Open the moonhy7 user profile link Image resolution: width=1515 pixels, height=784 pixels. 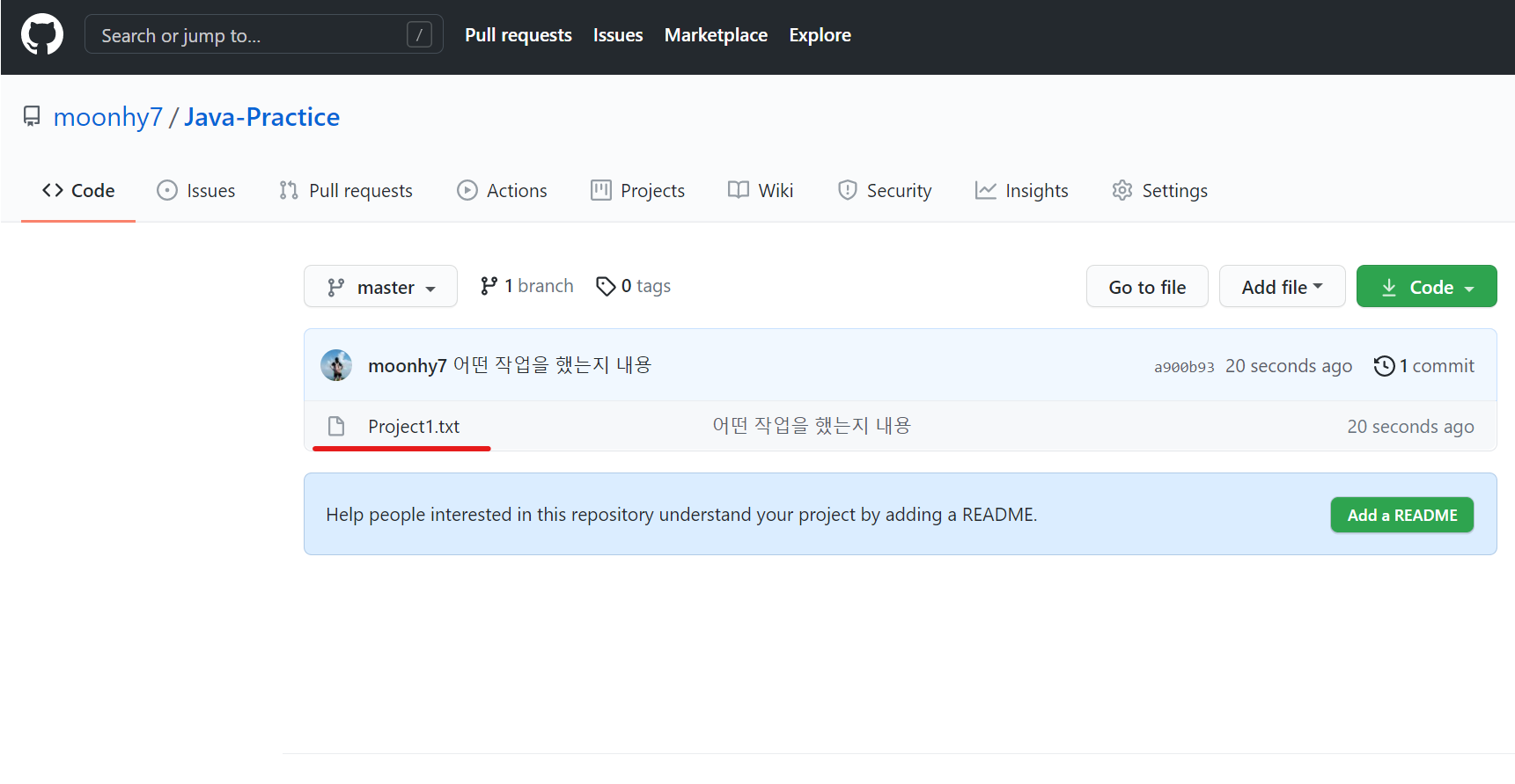[107, 117]
